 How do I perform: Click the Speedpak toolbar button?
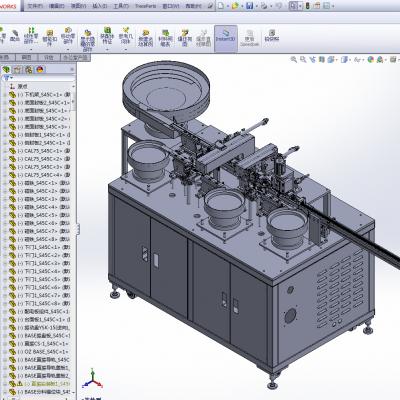249,38
